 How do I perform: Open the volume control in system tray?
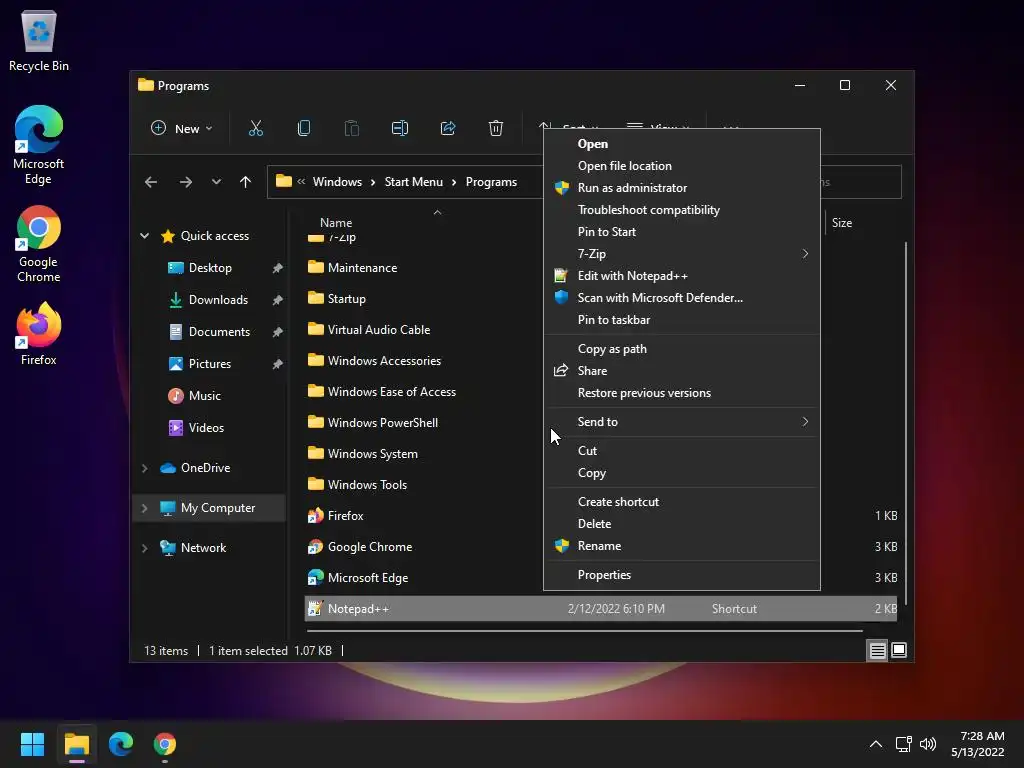click(927, 744)
